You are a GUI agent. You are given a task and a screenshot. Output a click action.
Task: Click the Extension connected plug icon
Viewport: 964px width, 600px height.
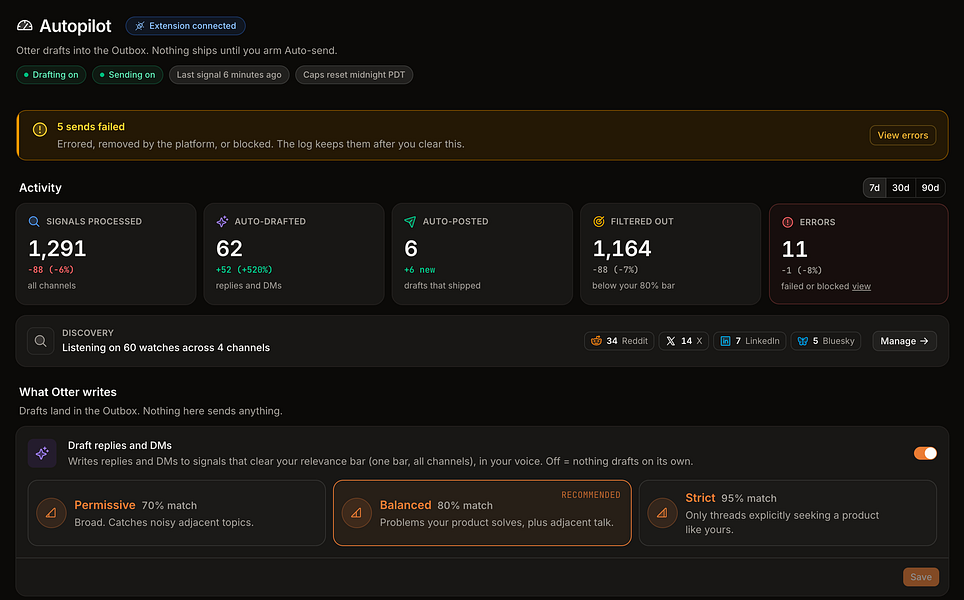(140, 26)
